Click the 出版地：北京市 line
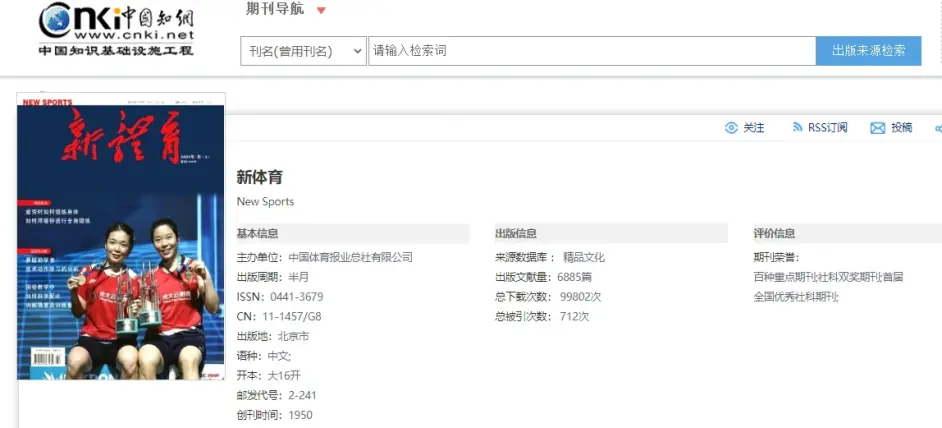This screenshot has width=942, height=428. pos(273,337)
